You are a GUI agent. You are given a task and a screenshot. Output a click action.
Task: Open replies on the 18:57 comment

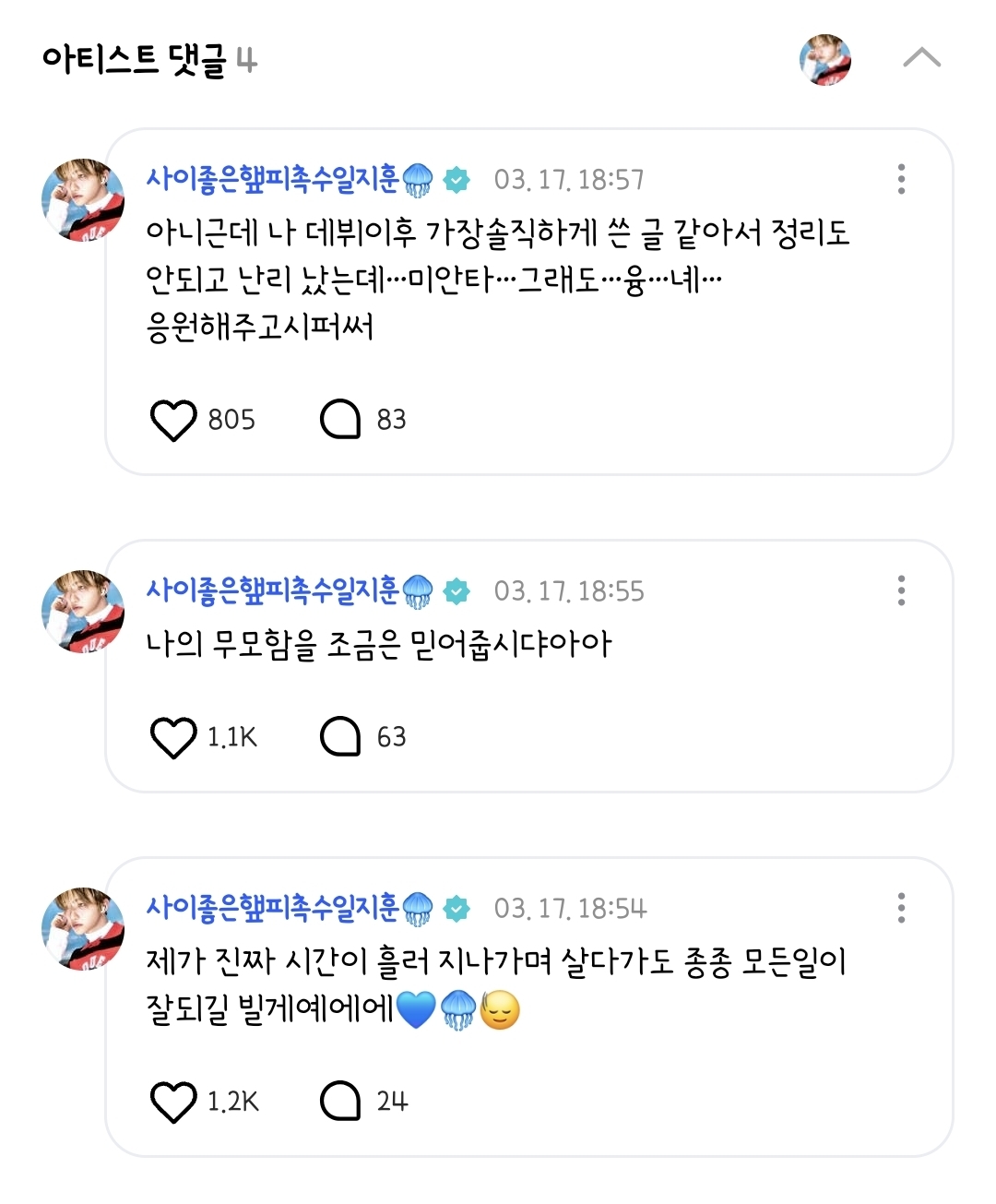tap(340, 421)
